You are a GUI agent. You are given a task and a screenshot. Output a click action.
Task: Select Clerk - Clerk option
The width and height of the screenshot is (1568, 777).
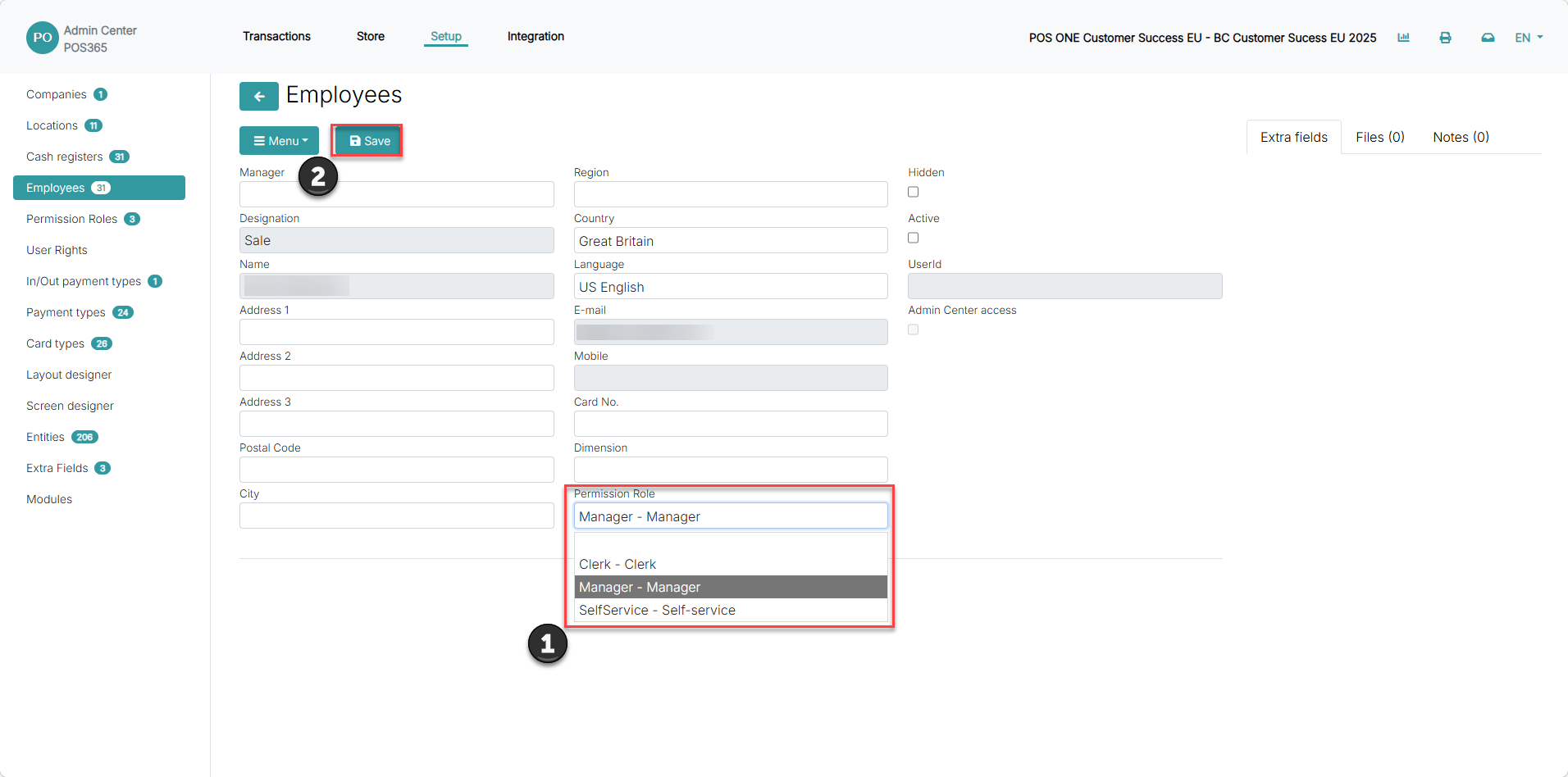click(731, 564)
